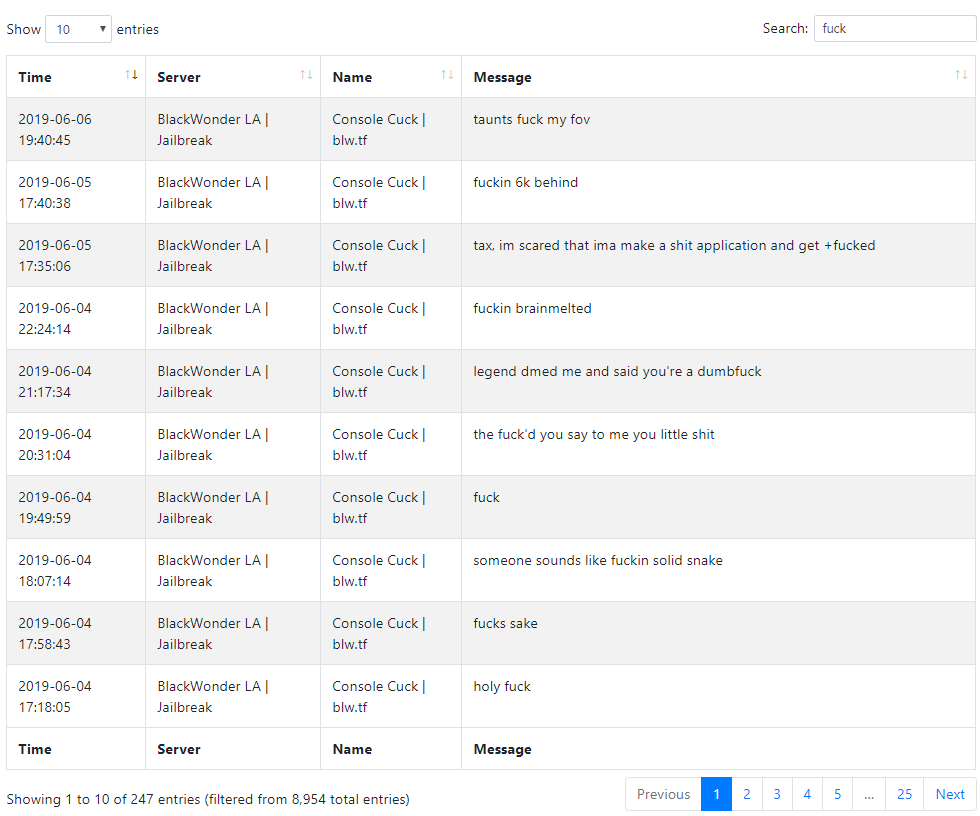Sort table by the Server column
Image resolution: width=980 pixels, height=816 pixels.
click(232, 77)
